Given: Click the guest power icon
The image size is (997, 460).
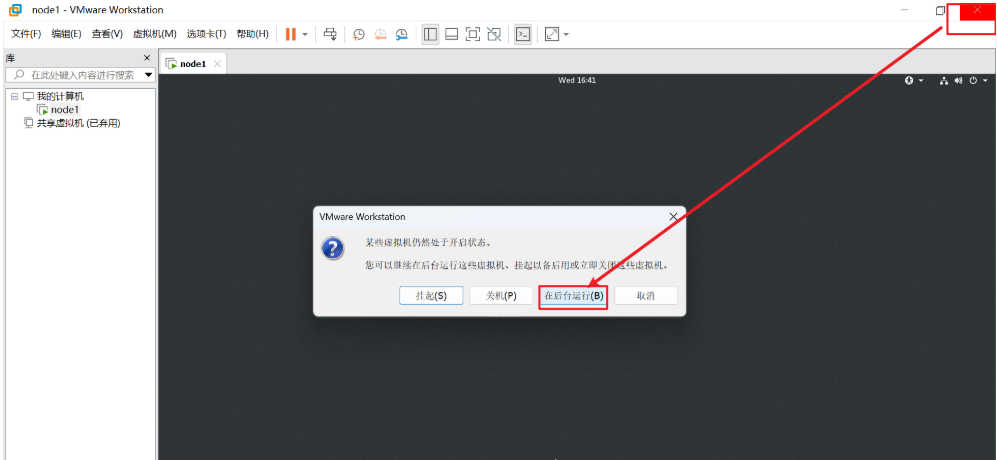Looking at the screenshot, I should tap(973, 80).
